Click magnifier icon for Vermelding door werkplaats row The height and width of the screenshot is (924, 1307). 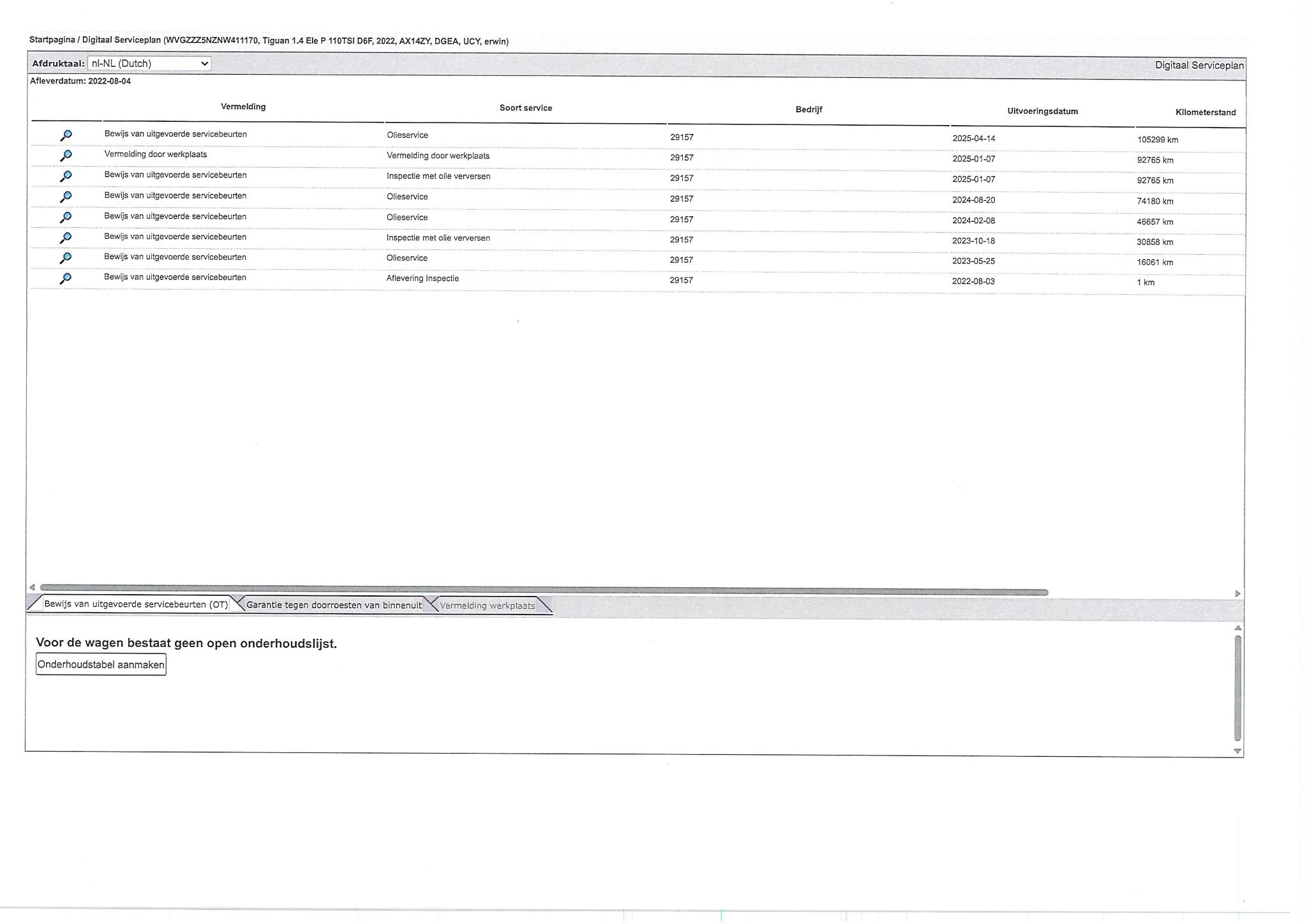coord(66,156)
